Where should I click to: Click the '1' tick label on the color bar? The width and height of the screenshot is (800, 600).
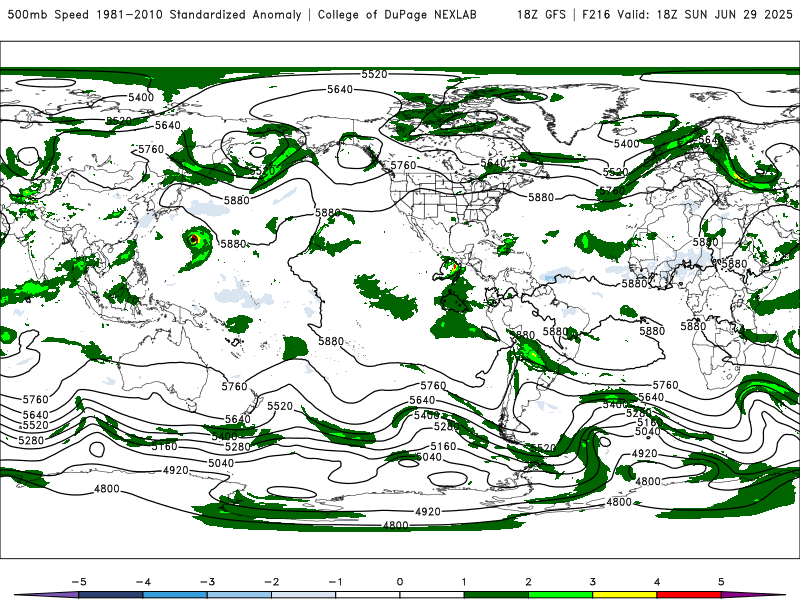pos(464,582)
